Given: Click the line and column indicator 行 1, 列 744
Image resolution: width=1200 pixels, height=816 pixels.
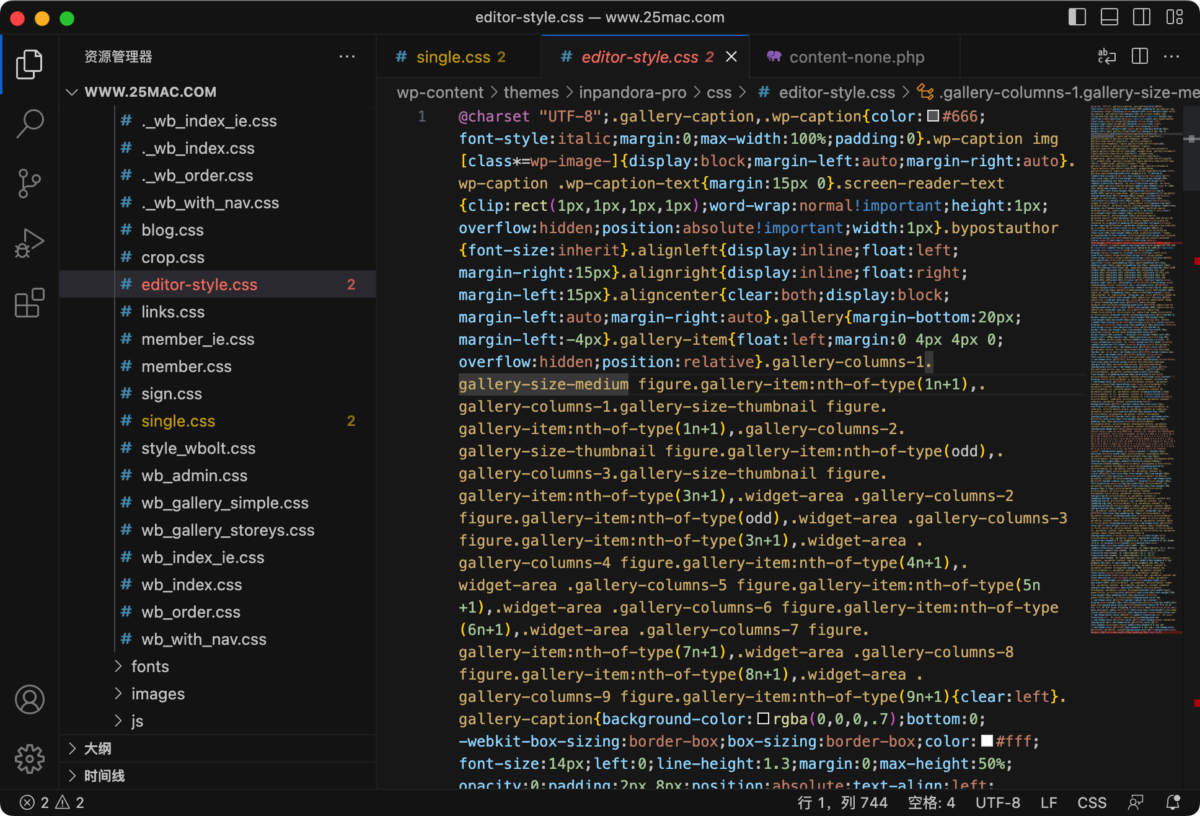Looking at the screenshot, I should pos(843,802).
